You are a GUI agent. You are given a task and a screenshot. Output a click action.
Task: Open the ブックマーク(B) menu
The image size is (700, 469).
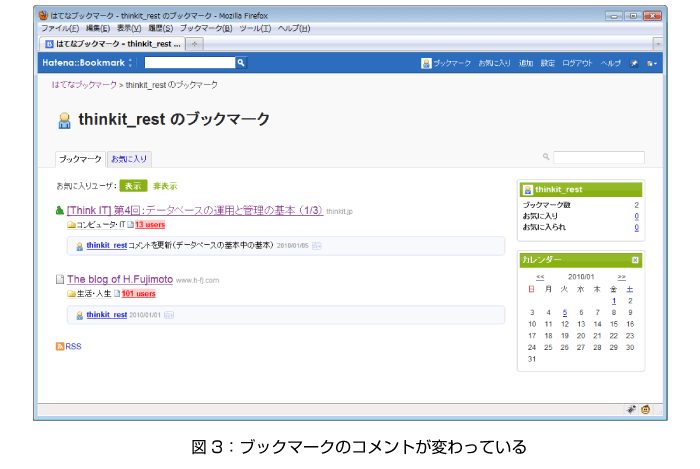click(x=206, y=29)
